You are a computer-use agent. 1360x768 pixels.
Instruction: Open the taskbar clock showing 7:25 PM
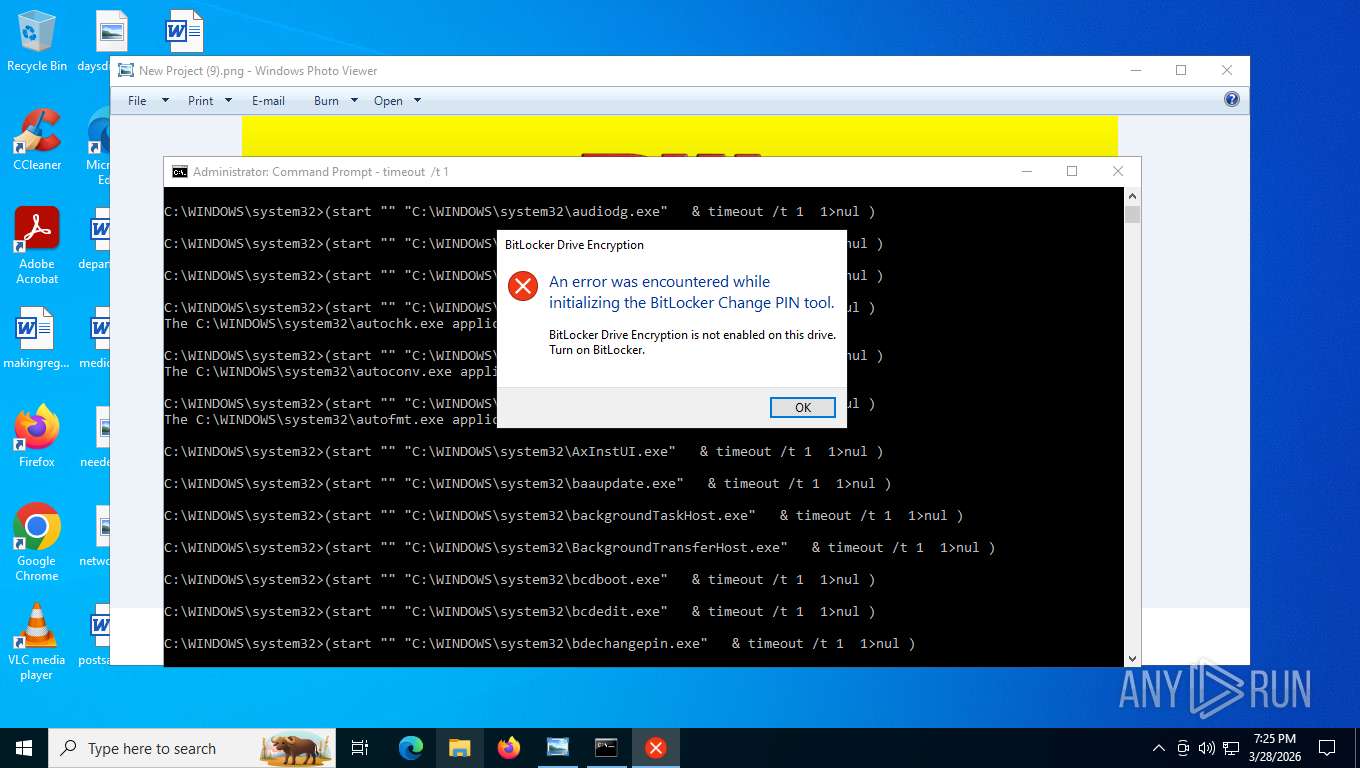tap(1273, 748)
